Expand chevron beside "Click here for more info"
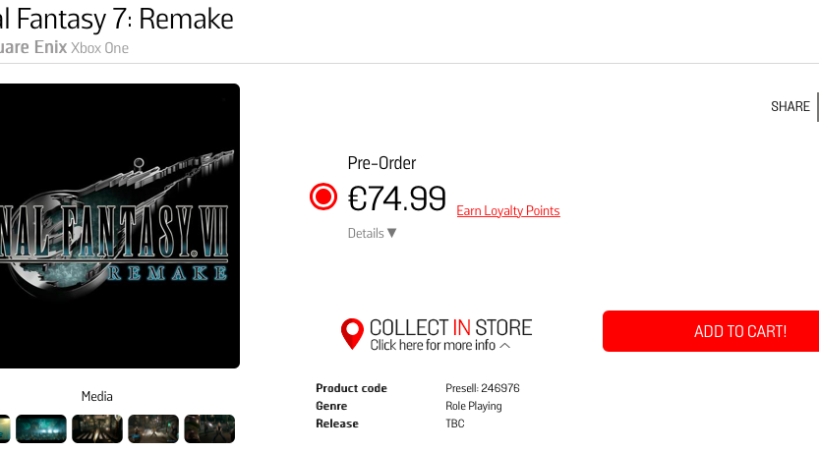Viewport: 819px width, 452px height. tap(504, 345)
